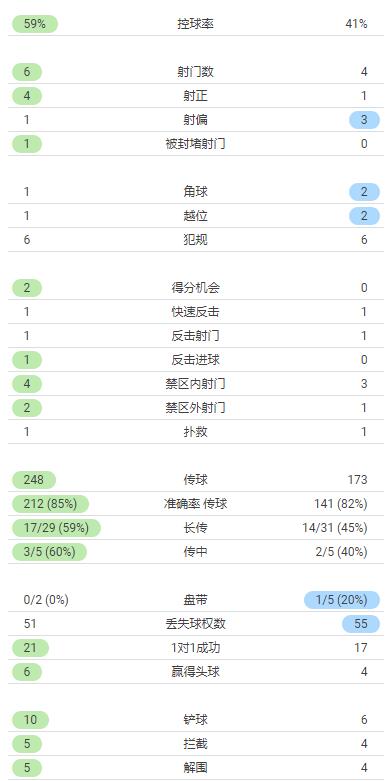Image resolution: width=389 pixels, height=781 pixels.
Task: Select the 射门数 row label
Action: 195,72
